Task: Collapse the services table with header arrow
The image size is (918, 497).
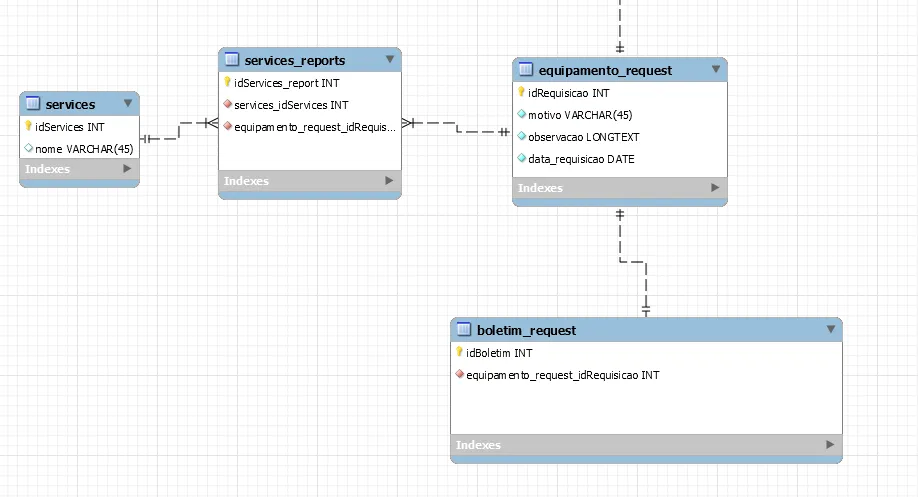Action: (x=128, y=104)
